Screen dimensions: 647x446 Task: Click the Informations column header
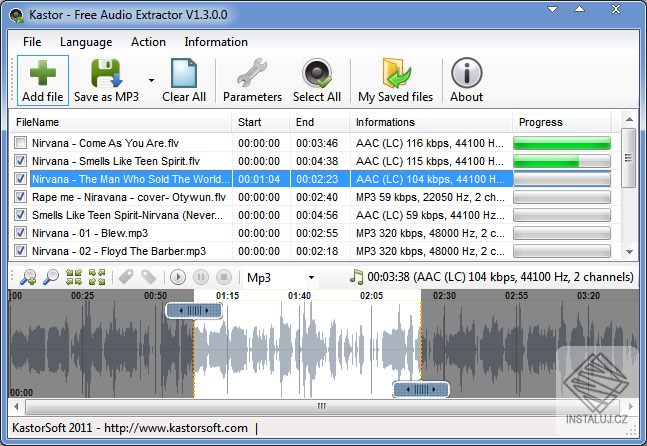coord(431,122)
